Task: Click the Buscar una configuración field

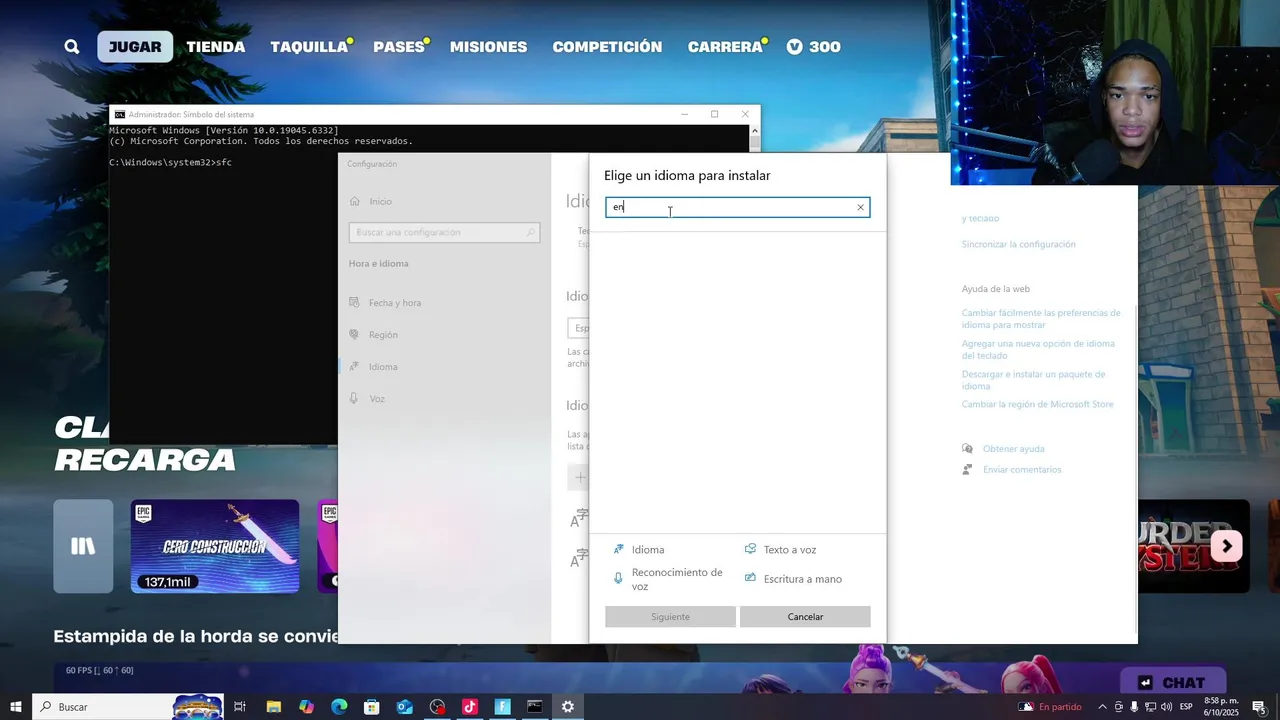Action: coord(444,232)
